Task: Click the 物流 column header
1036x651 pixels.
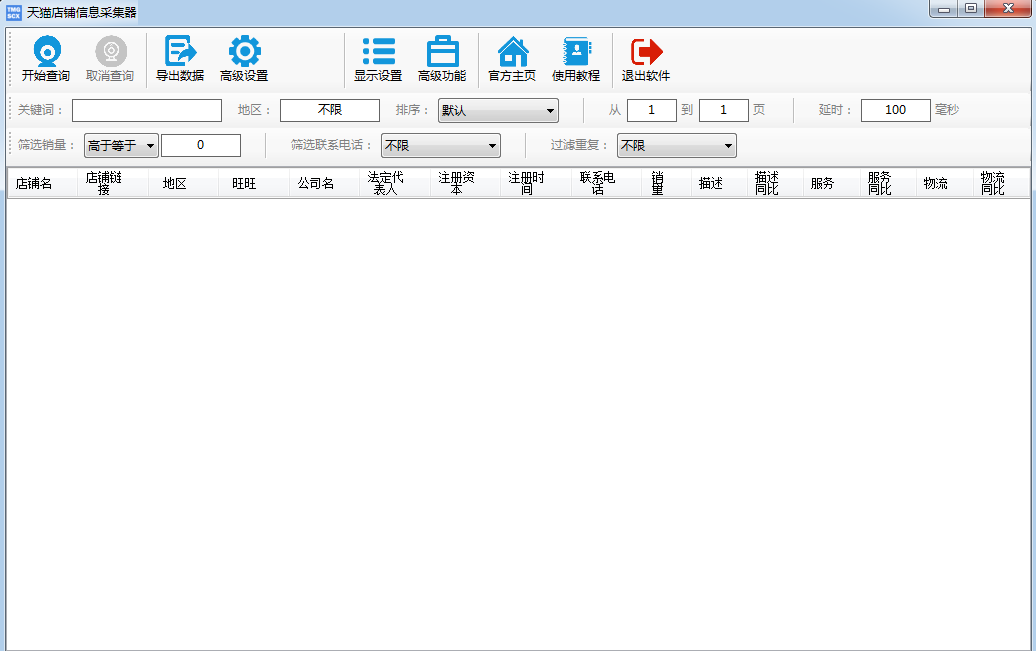Action: [x=944, y=183]
